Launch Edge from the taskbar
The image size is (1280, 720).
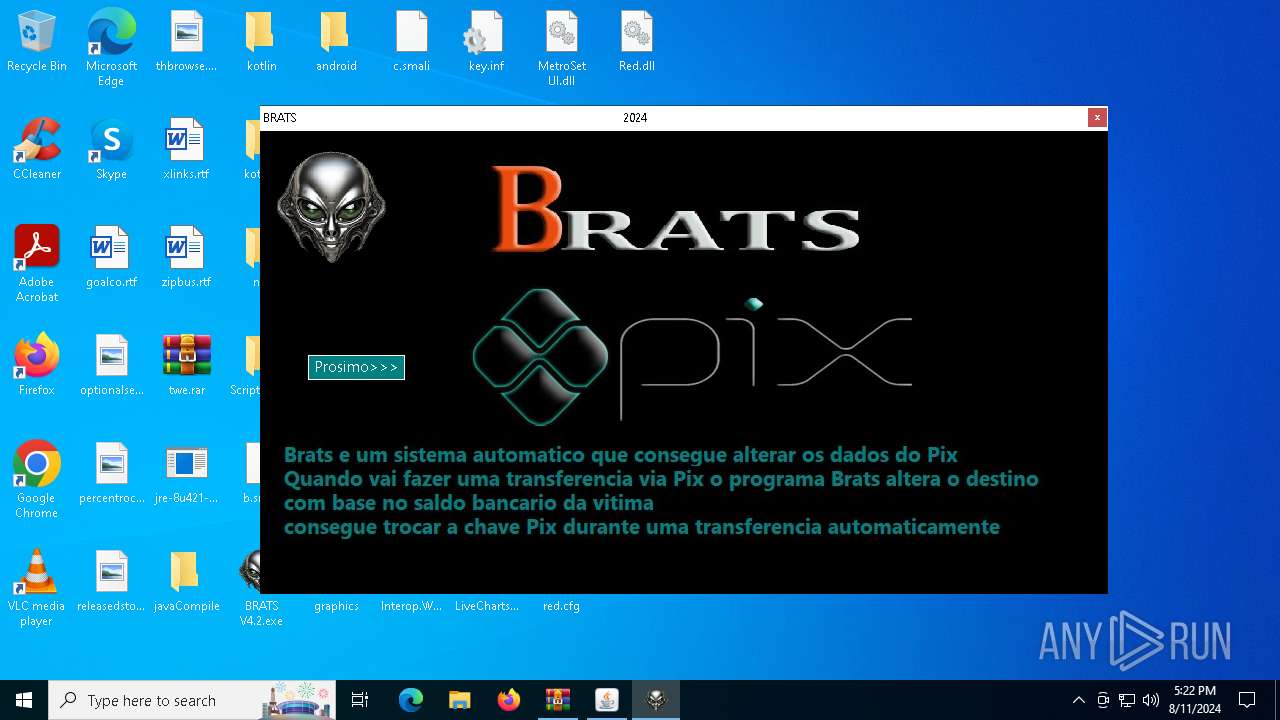tap(411, 700)
